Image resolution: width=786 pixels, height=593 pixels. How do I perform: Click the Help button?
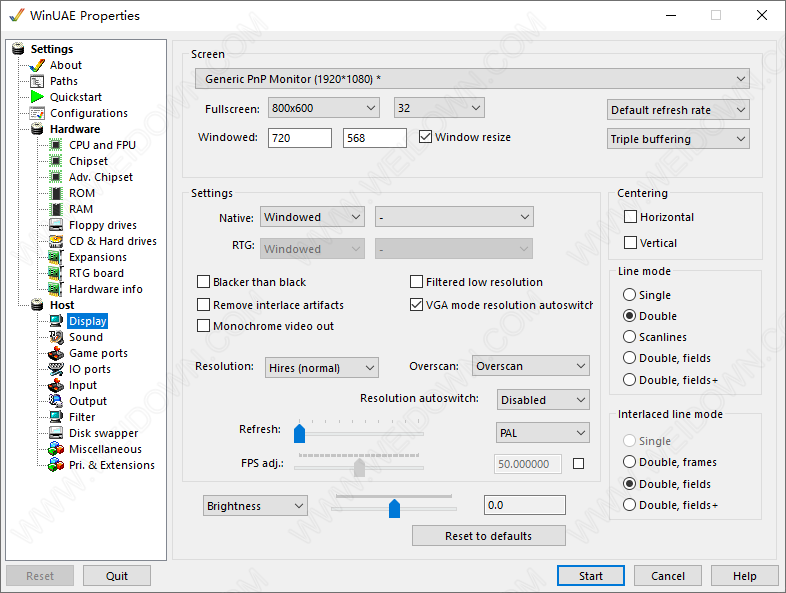pos(744,576)
